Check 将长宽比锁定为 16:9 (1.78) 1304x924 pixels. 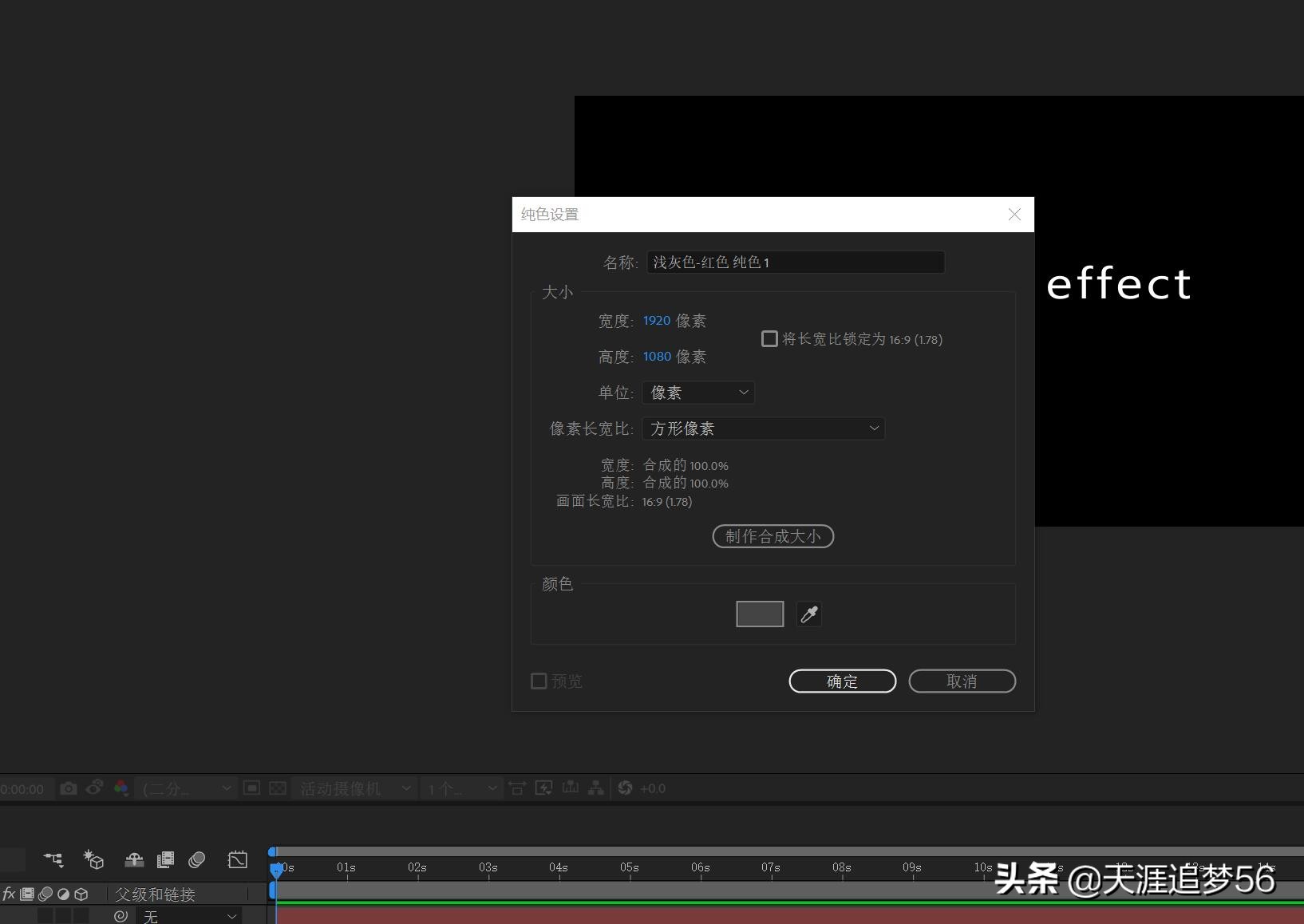tap(769, 338)
